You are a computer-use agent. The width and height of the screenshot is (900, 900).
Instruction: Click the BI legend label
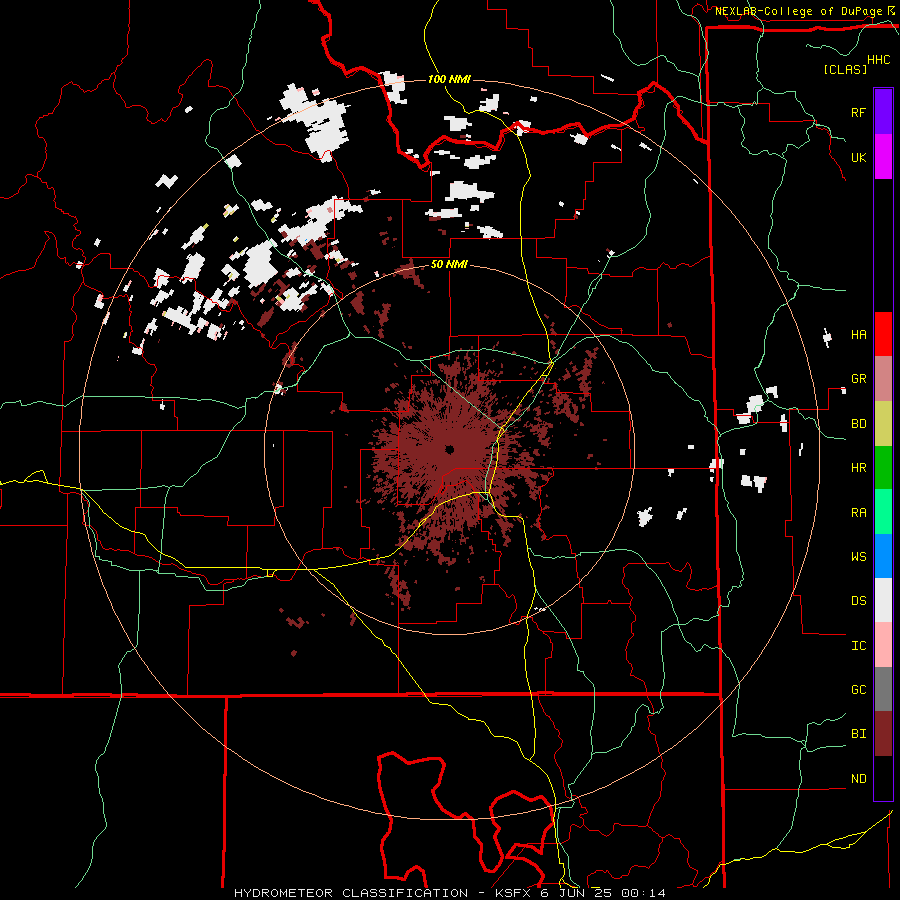[x=858, y=734]
